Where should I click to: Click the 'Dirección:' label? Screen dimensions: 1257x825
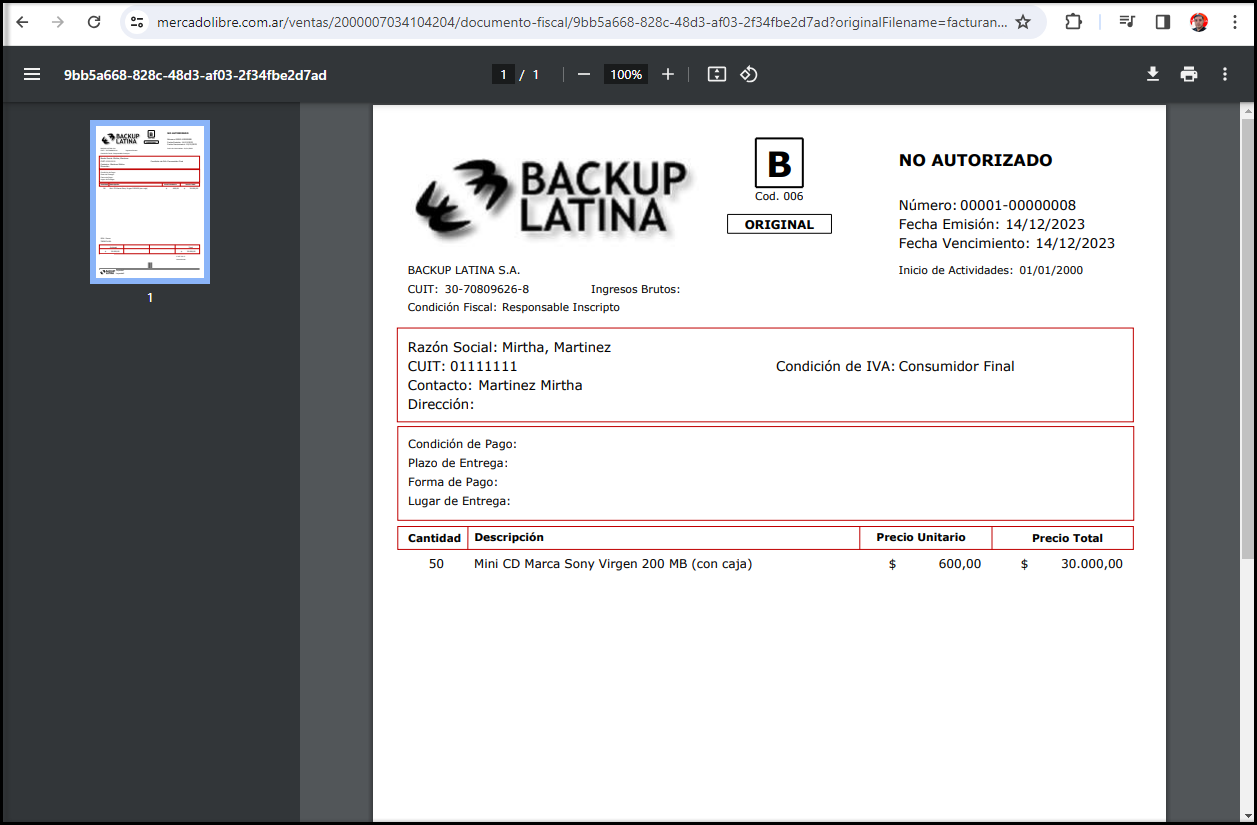pos(441,404)
